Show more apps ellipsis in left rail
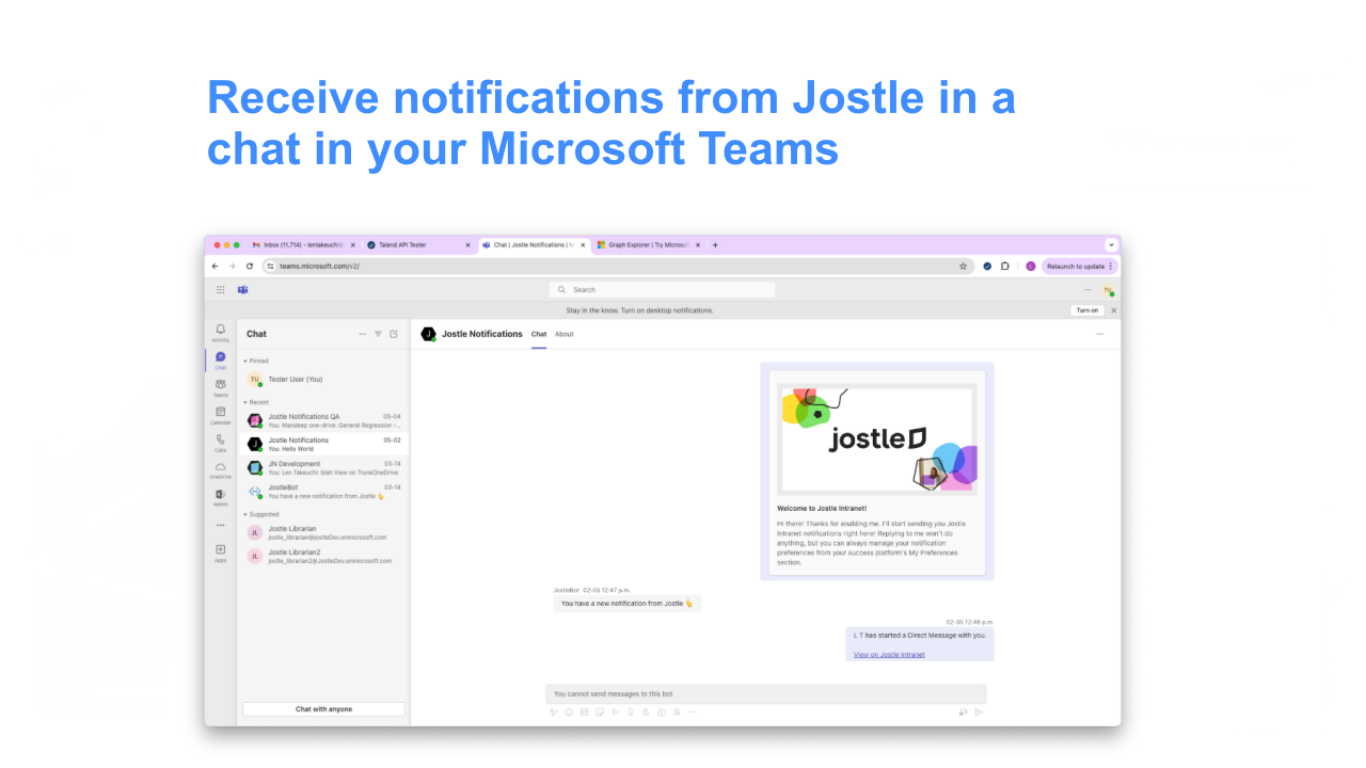1366x768 pixels. (220, 524)
